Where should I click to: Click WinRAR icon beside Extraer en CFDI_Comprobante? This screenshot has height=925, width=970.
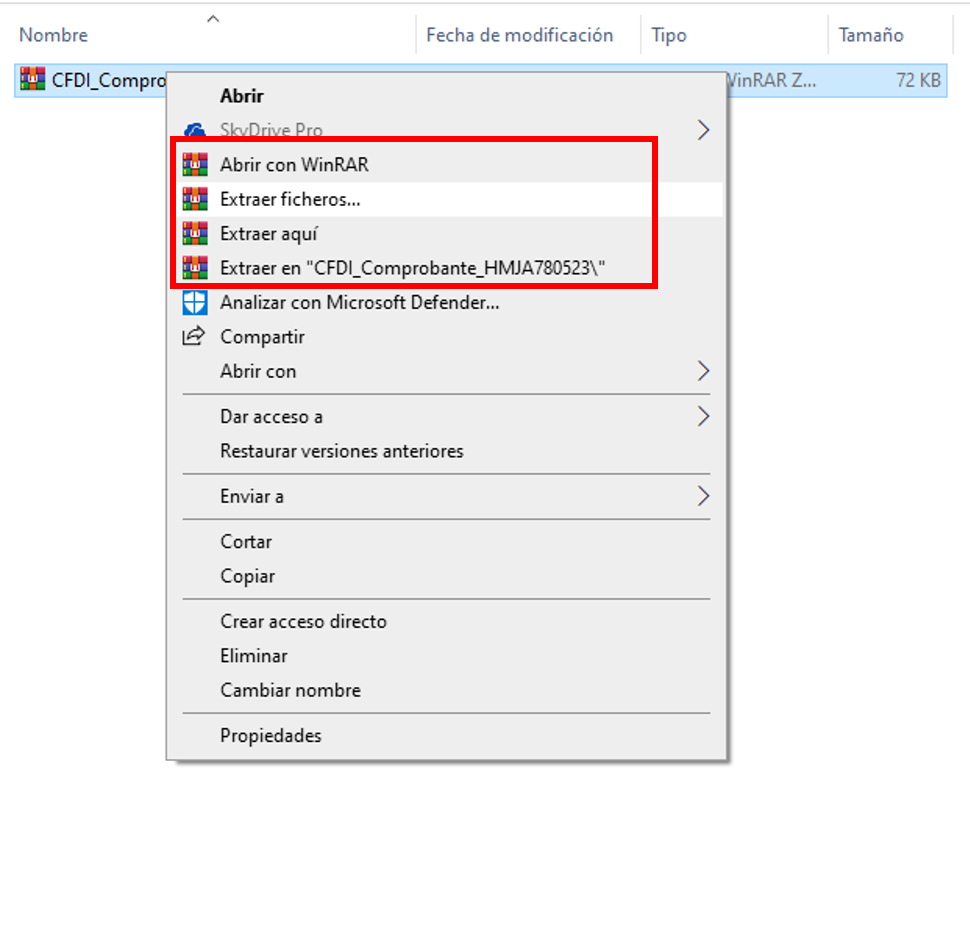coord(194,268)
